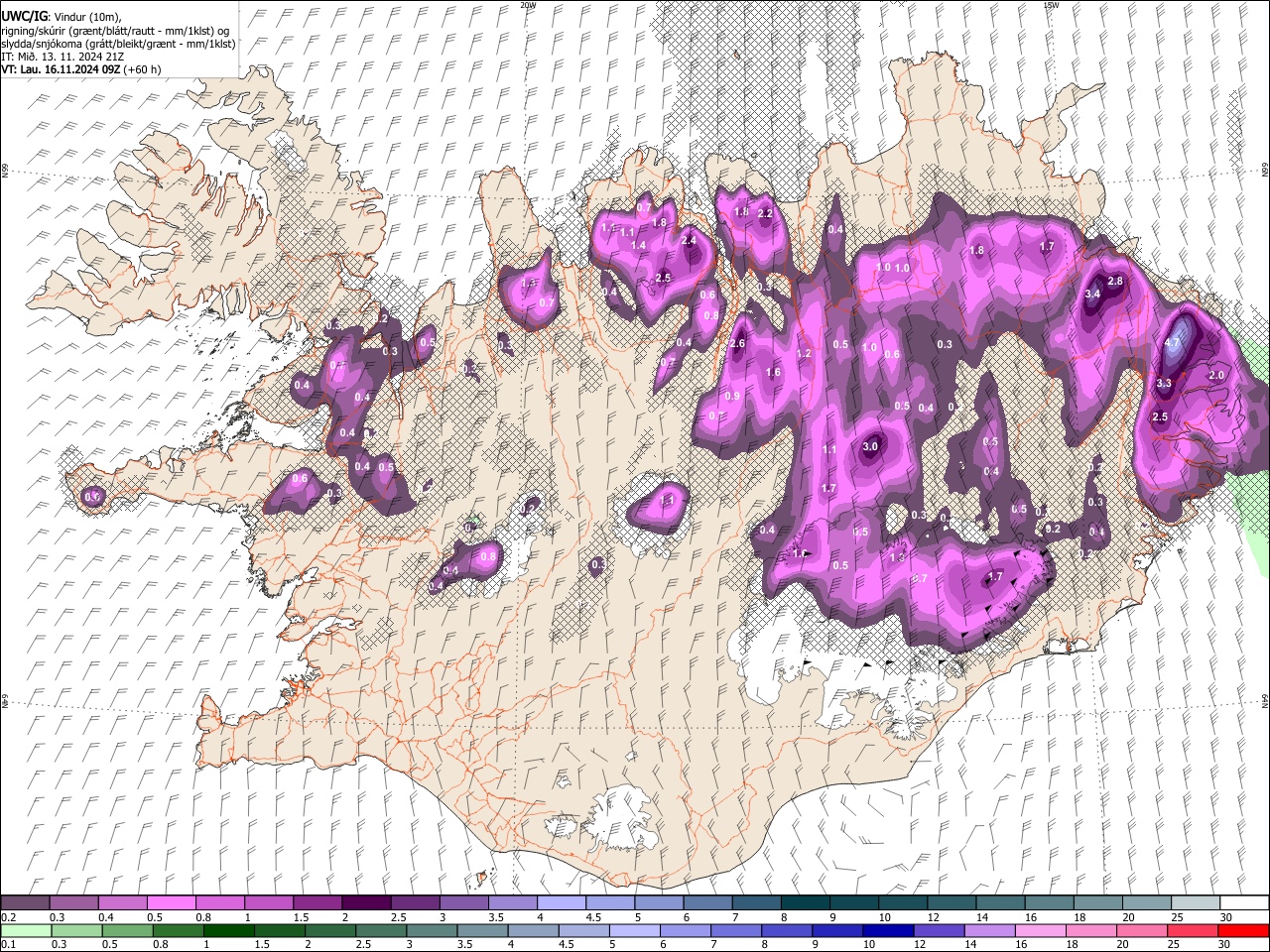Click the 4.7 snowfall peak value
This screenshot has height=952, width=1270.
pos(1173,343)
